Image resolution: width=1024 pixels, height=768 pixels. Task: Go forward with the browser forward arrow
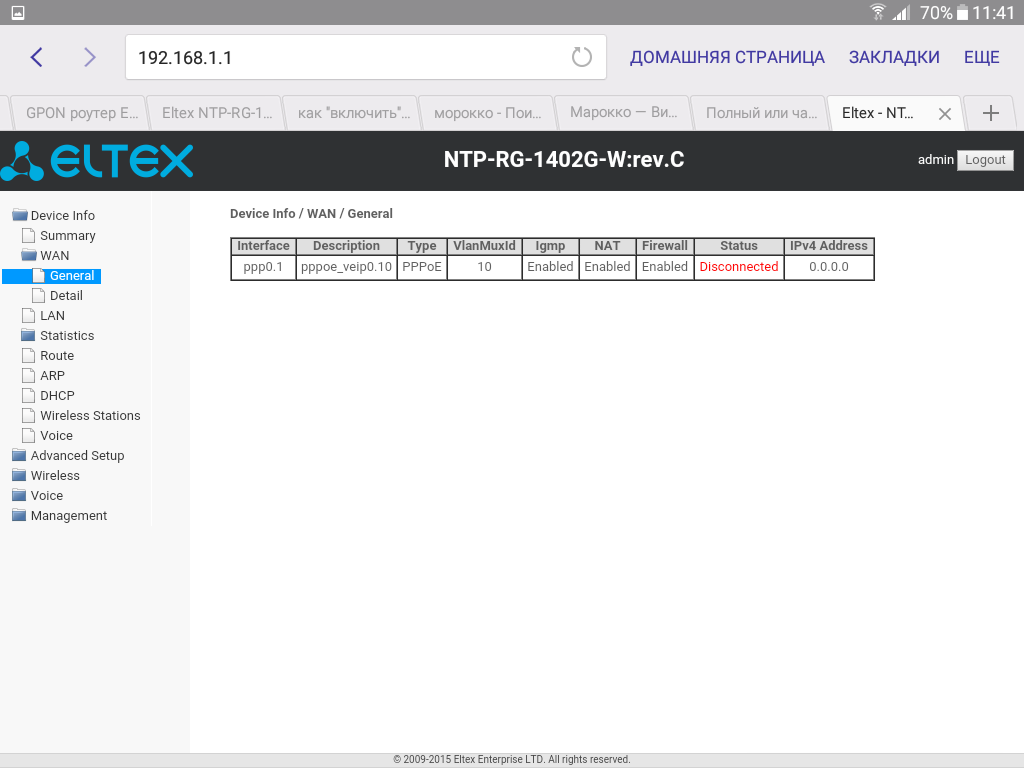tap(89, 57)
